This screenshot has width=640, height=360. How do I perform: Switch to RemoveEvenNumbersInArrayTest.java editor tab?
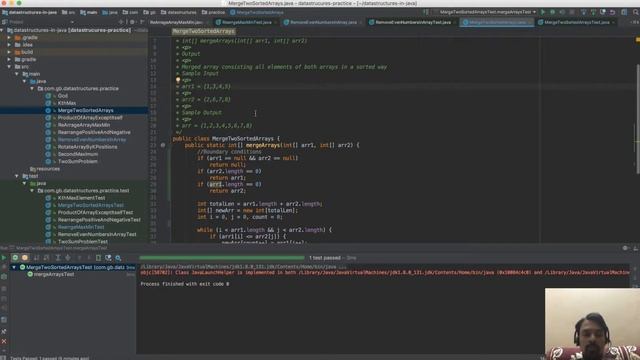click(x=412, y=22)
